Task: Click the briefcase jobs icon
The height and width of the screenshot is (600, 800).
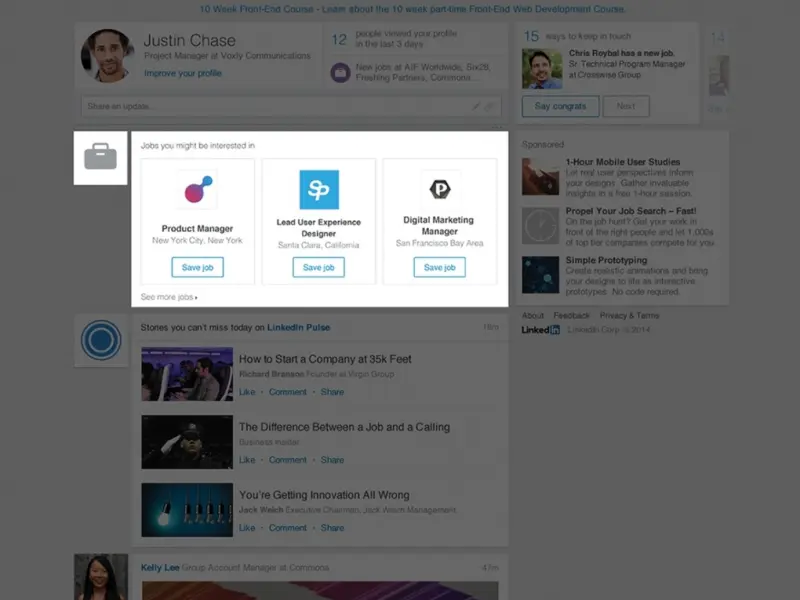Action: pyautogui.click(x=100, y=157)
